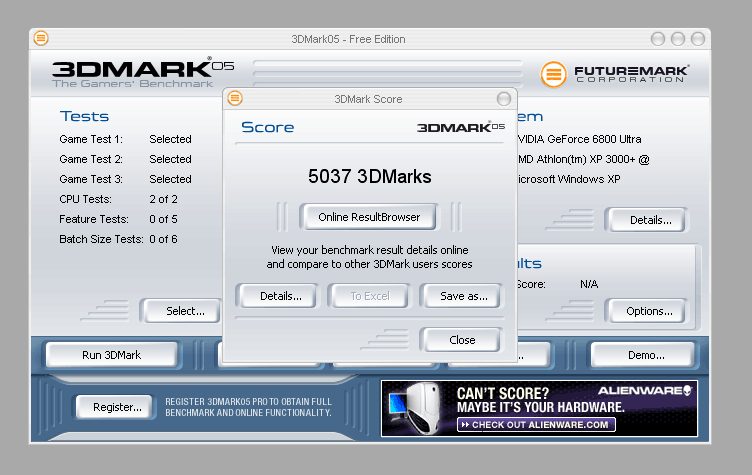The height and width of the screenshot is (475, 752).
Task: Click the Score heading in dialog
Action: coord(268,127)
